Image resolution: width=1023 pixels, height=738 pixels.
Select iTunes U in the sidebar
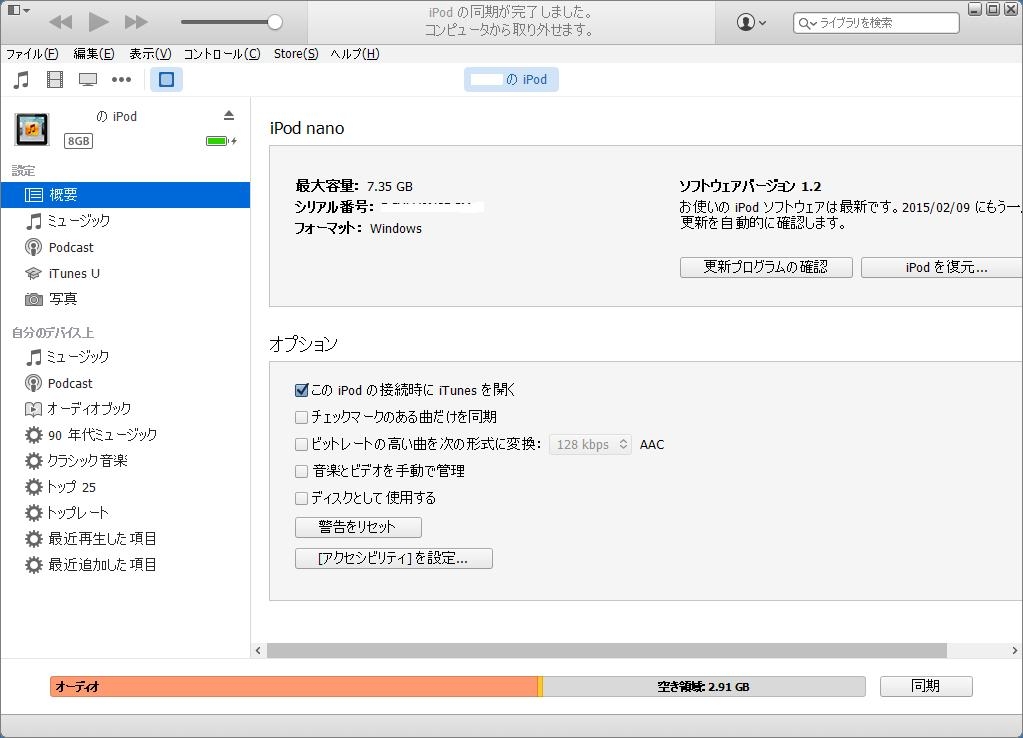coord(125,273)
